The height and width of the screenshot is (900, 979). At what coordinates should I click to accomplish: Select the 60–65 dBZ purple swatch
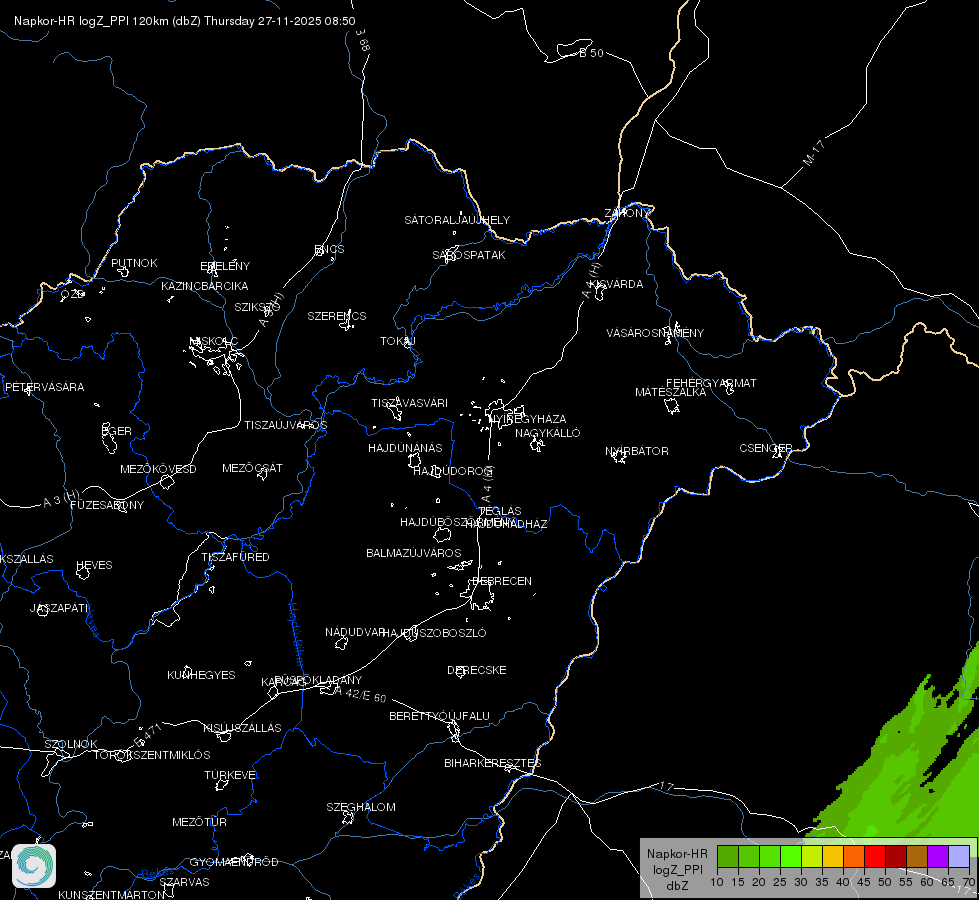[938, 857]
